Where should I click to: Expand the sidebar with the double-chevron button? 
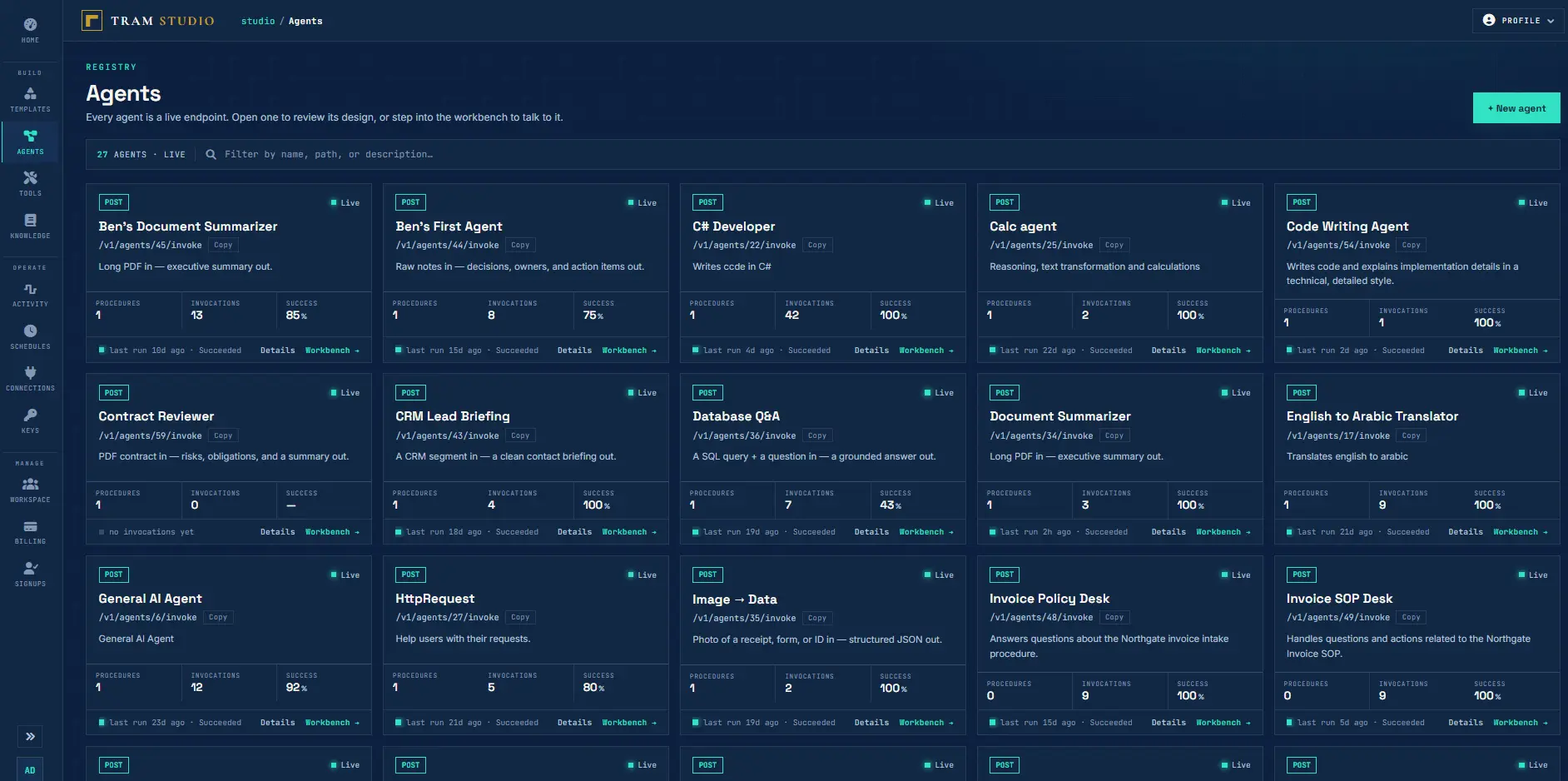[30, 736]
